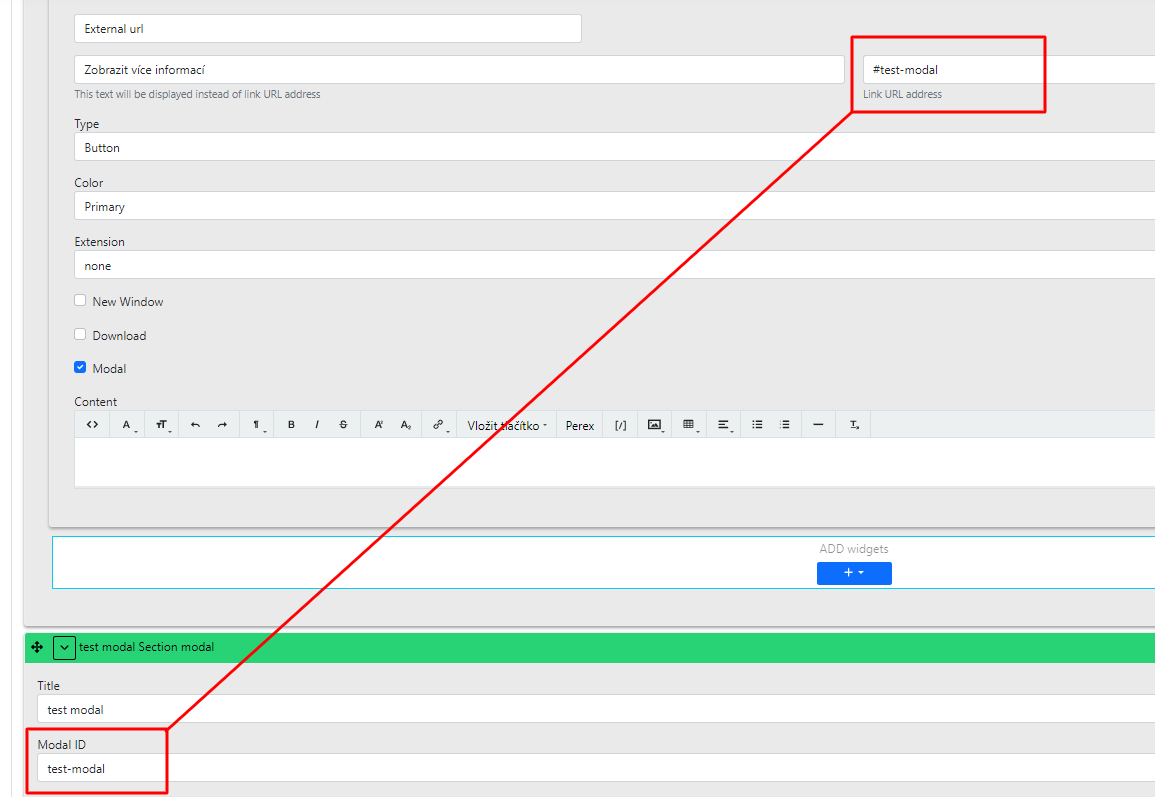Screen dimensions: 1155x807
Task: Enable the New Window checkbox
Action: [80, 301]
